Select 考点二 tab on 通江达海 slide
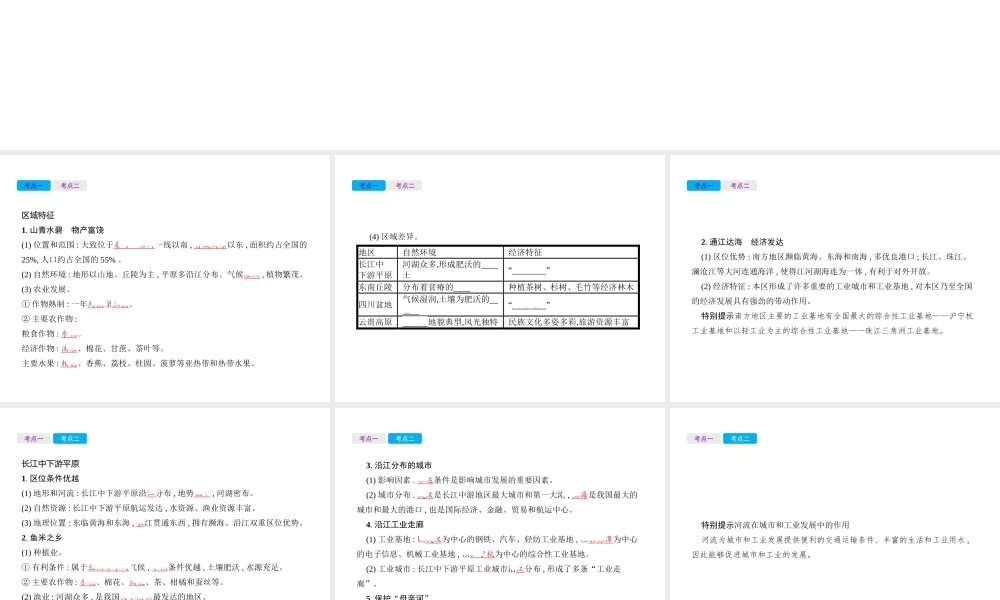Viewport: 1000px width, 600px height. point(740,186)
